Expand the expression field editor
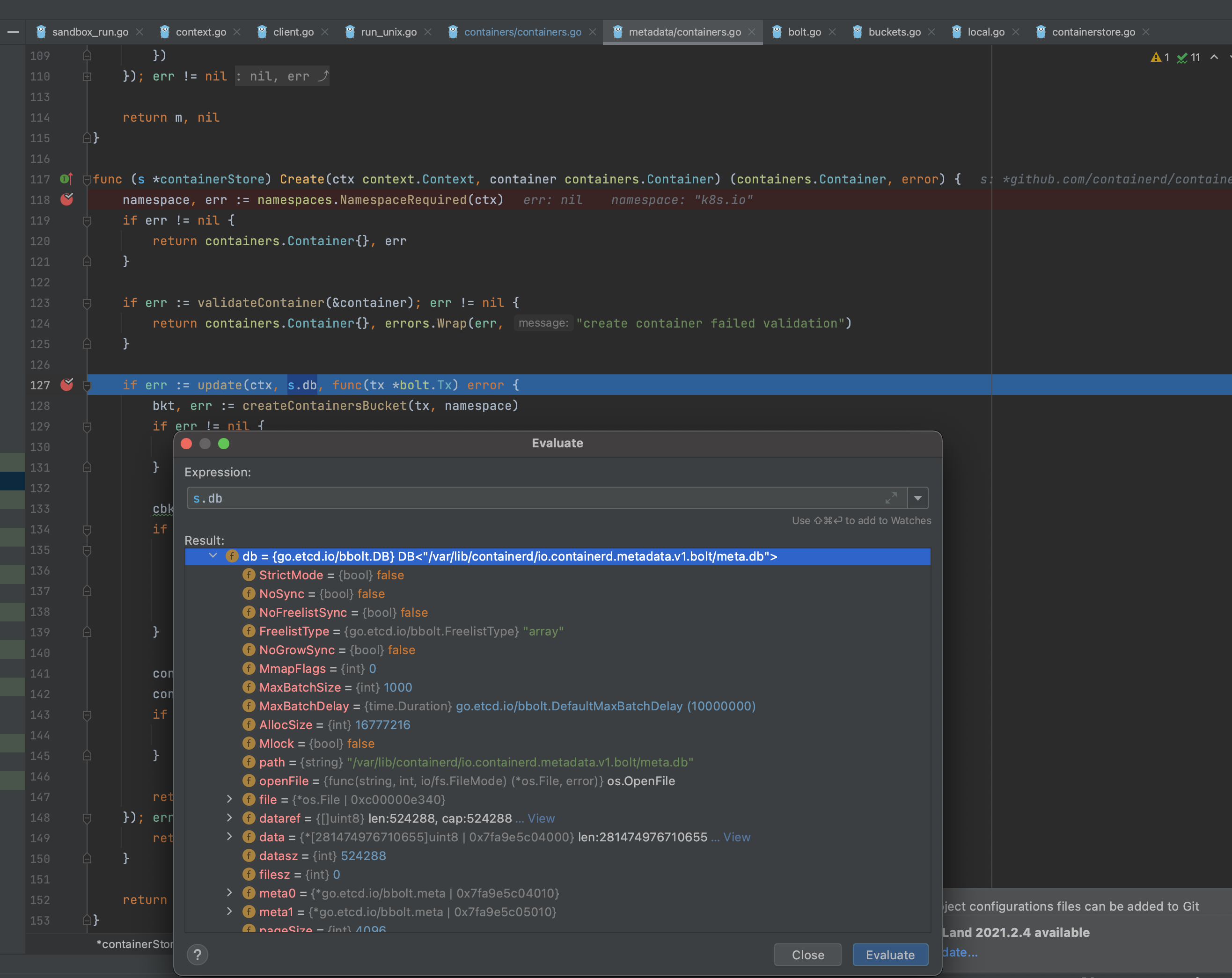The image size is (1232, 978). point(891,498)
